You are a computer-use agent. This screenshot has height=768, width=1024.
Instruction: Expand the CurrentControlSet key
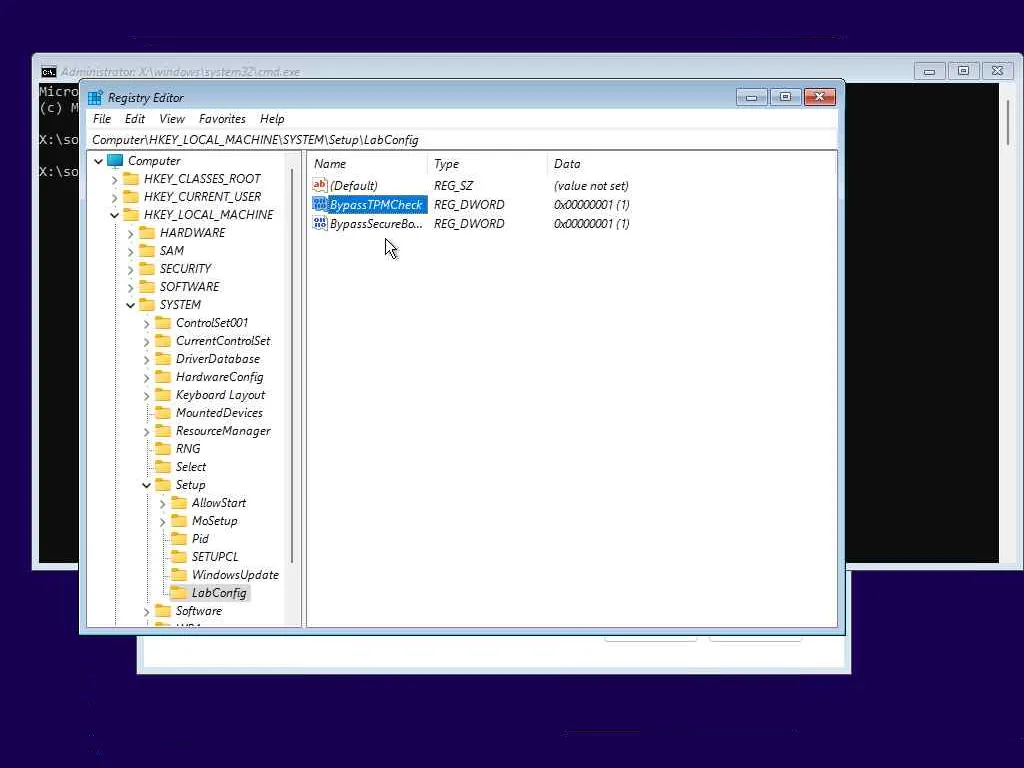click(147, 341)
